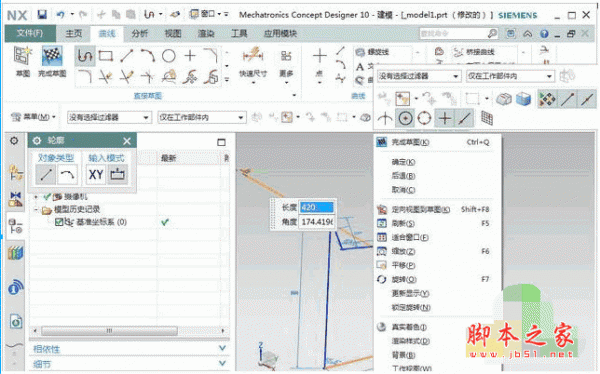Click the undo arrow in title bar
Viewport: 600px width, 374px height.
(x=61, y=15)
